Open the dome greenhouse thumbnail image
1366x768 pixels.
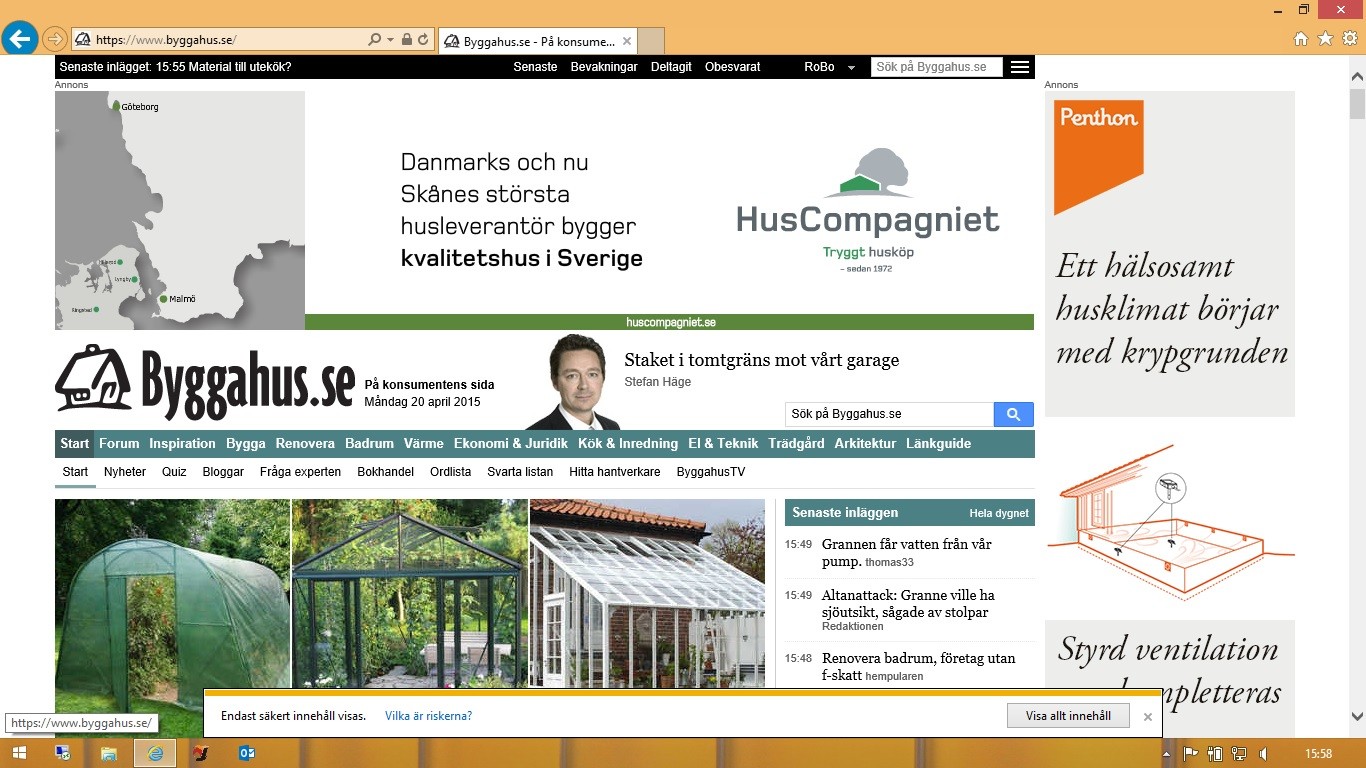(x=172, y=600)
